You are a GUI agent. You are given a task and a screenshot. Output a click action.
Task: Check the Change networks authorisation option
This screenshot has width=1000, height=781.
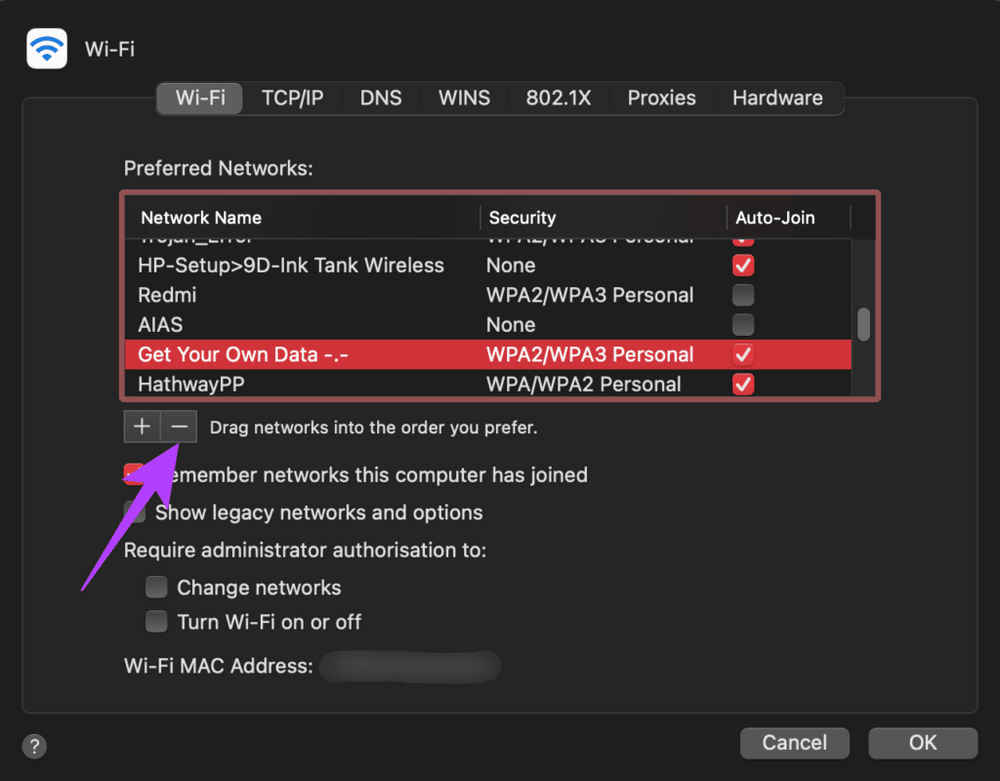pos(156,587)
